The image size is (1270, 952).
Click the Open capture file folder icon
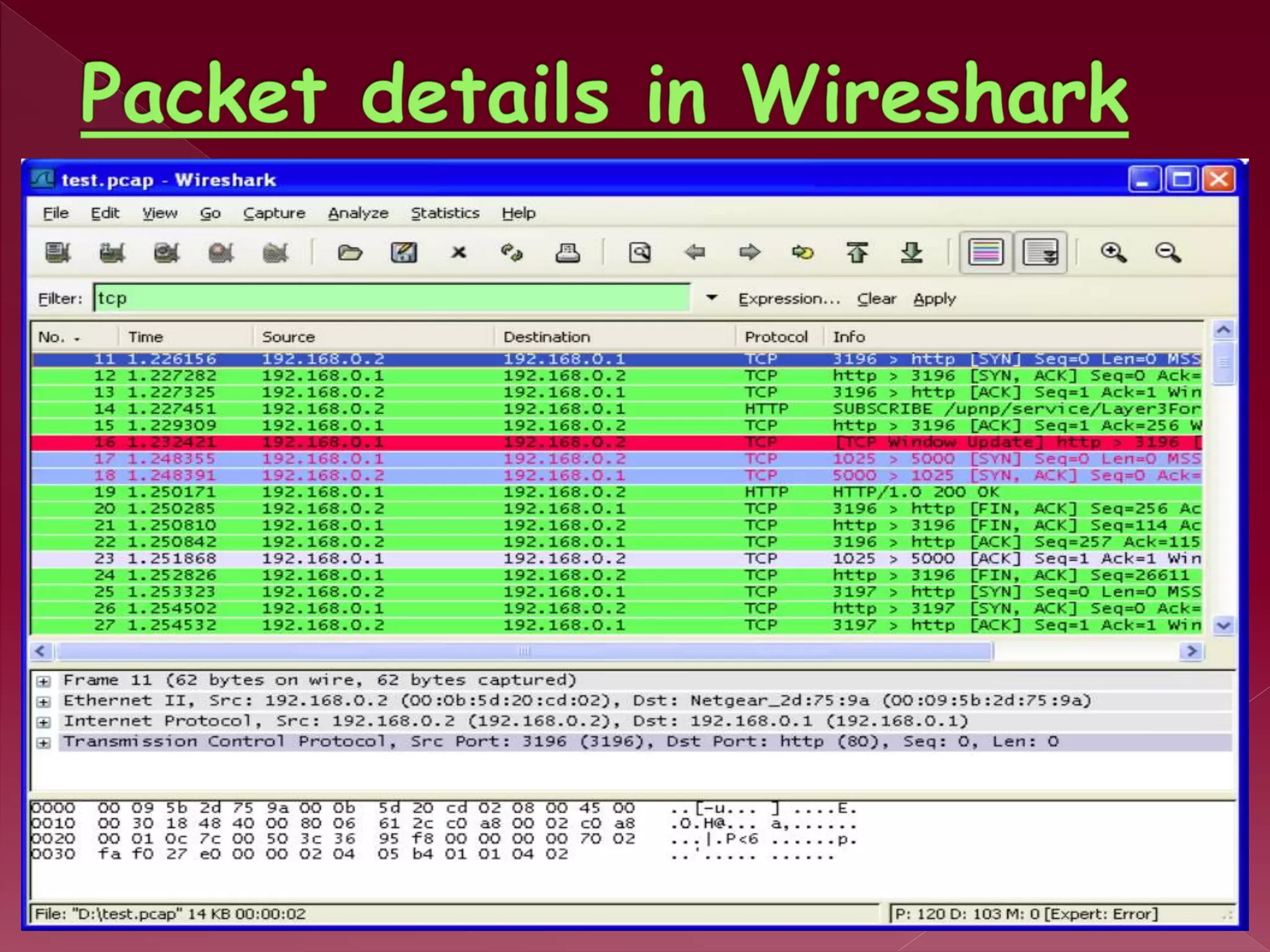tap(350, 252)
